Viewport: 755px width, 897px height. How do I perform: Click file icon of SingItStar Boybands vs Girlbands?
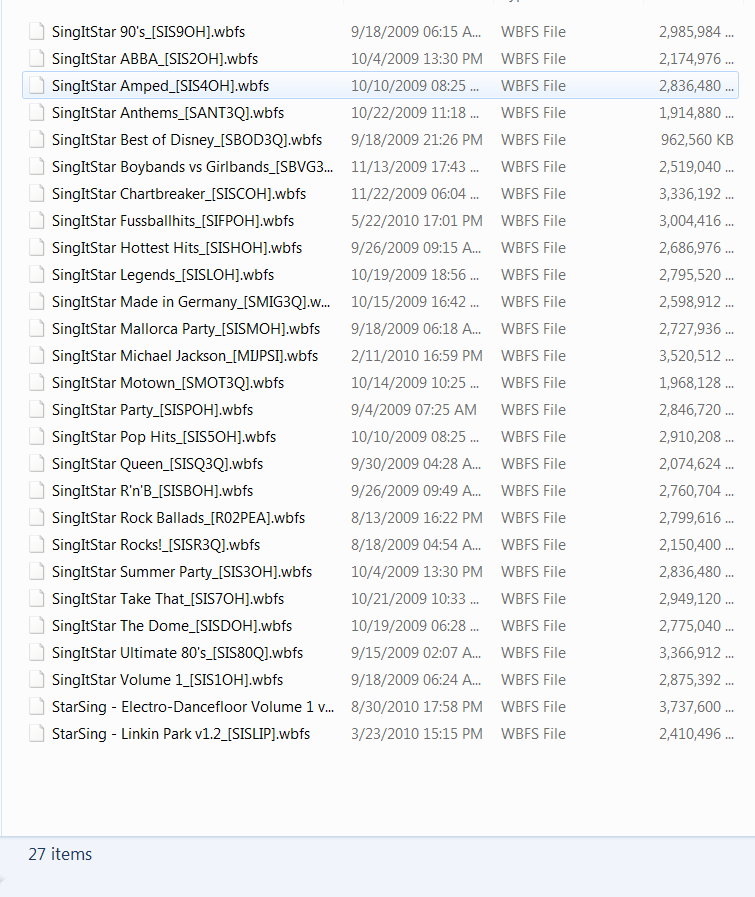(37, 166)
